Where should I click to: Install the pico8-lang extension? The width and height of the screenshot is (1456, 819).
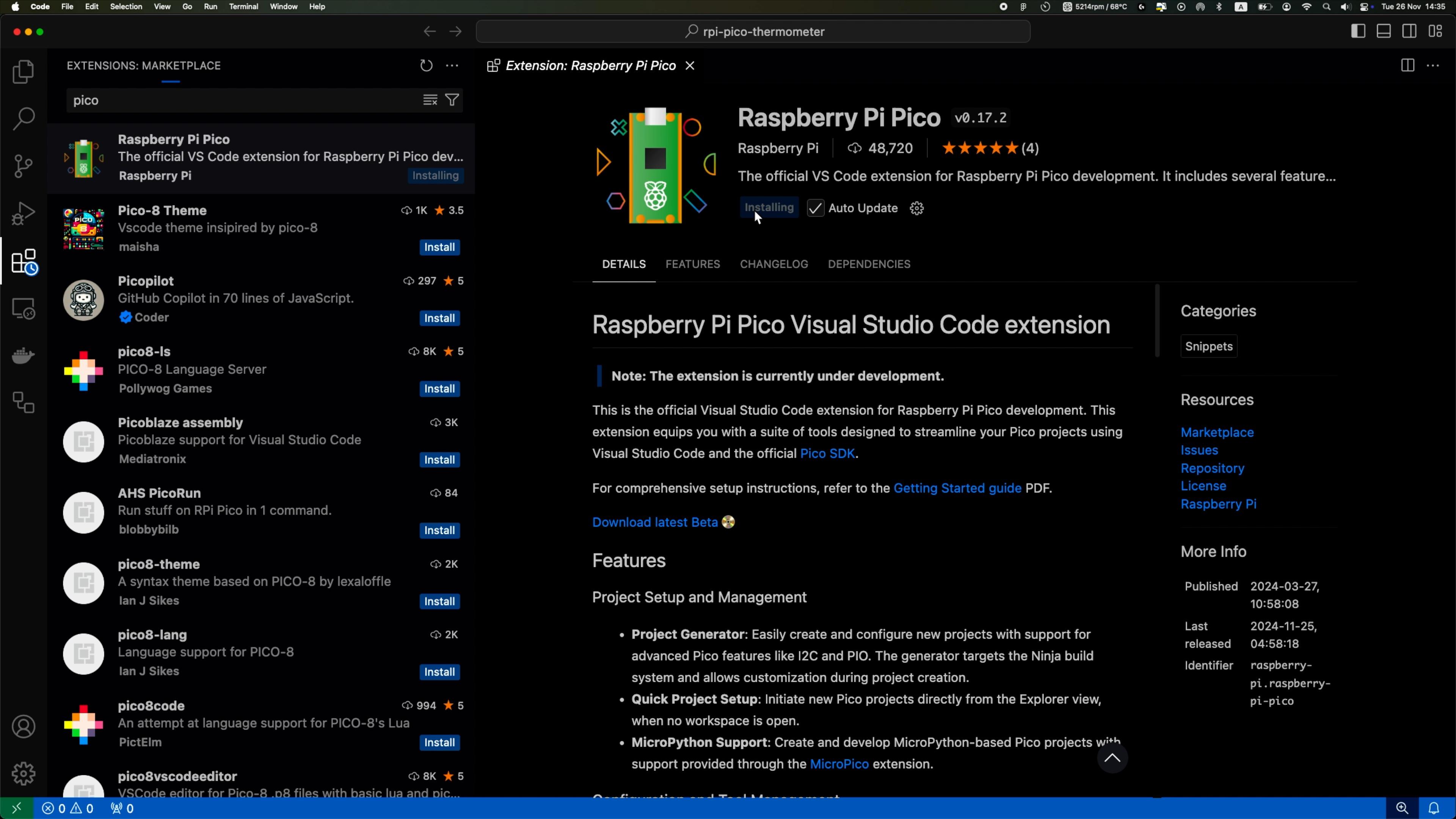click(439, 672)
